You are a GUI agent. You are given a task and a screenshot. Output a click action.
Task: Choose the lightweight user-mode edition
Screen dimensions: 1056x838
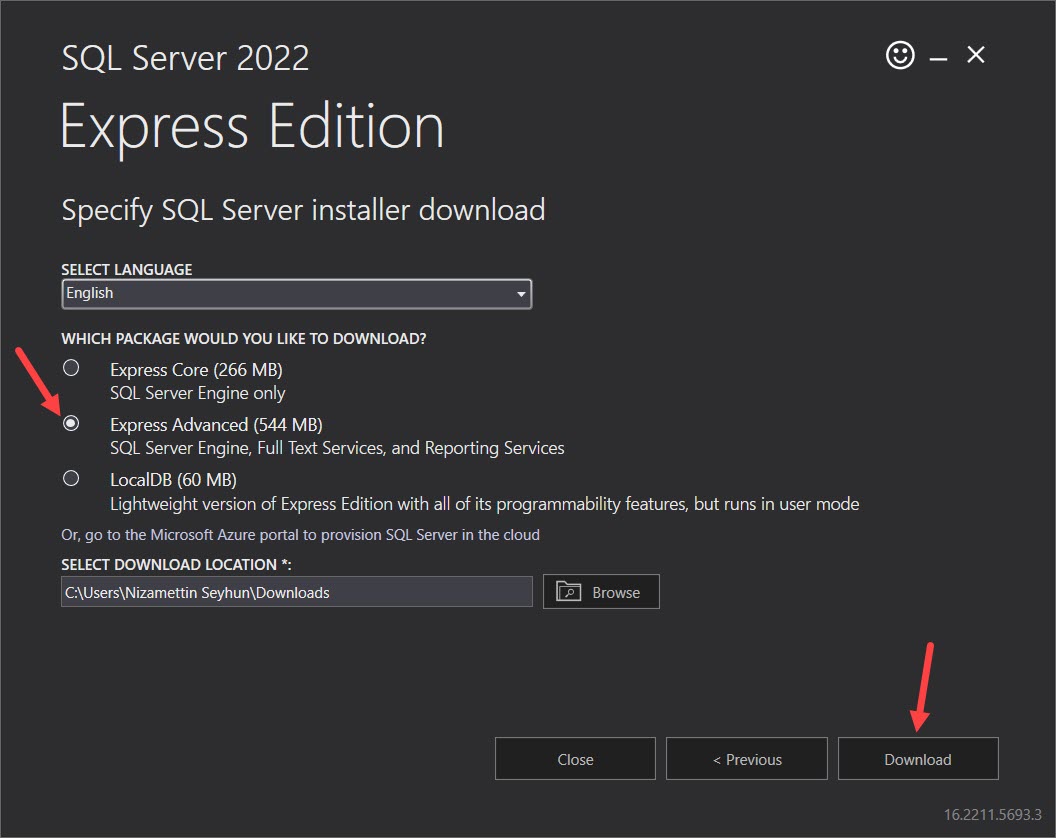coord(71,478)
